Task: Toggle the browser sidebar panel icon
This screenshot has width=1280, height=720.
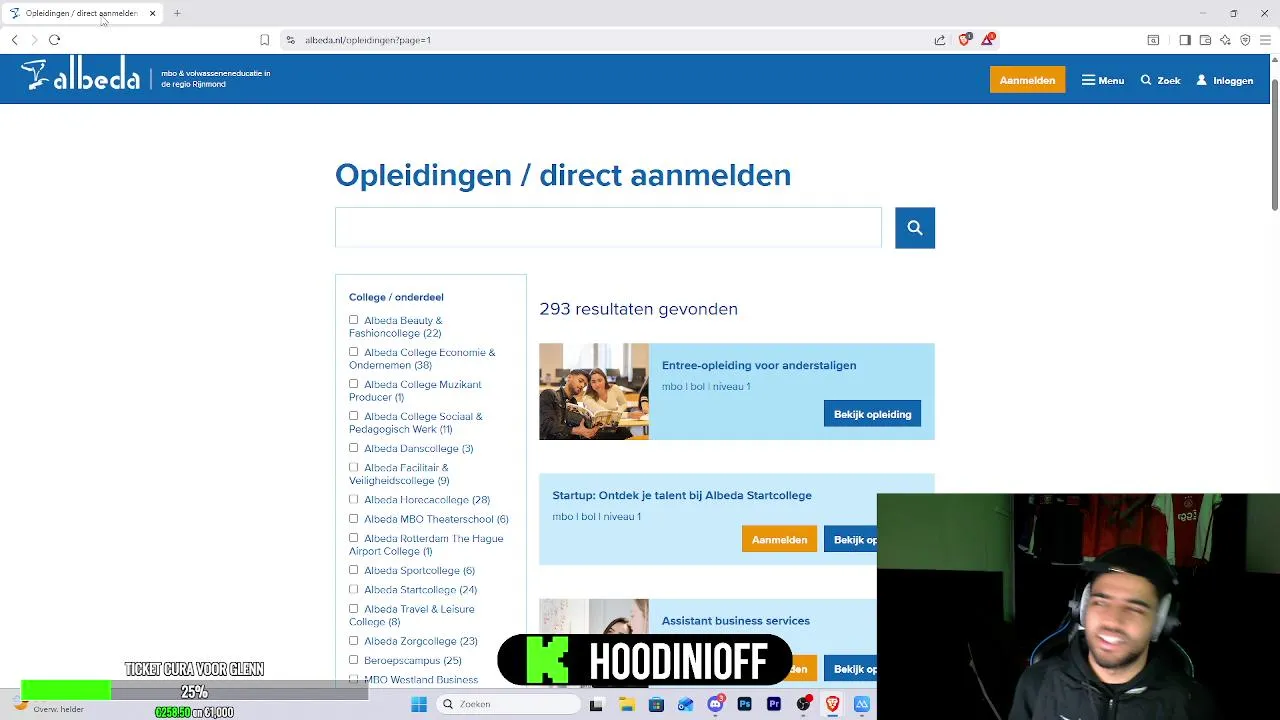Action: pyautogui.click(x=1185, y=40)
